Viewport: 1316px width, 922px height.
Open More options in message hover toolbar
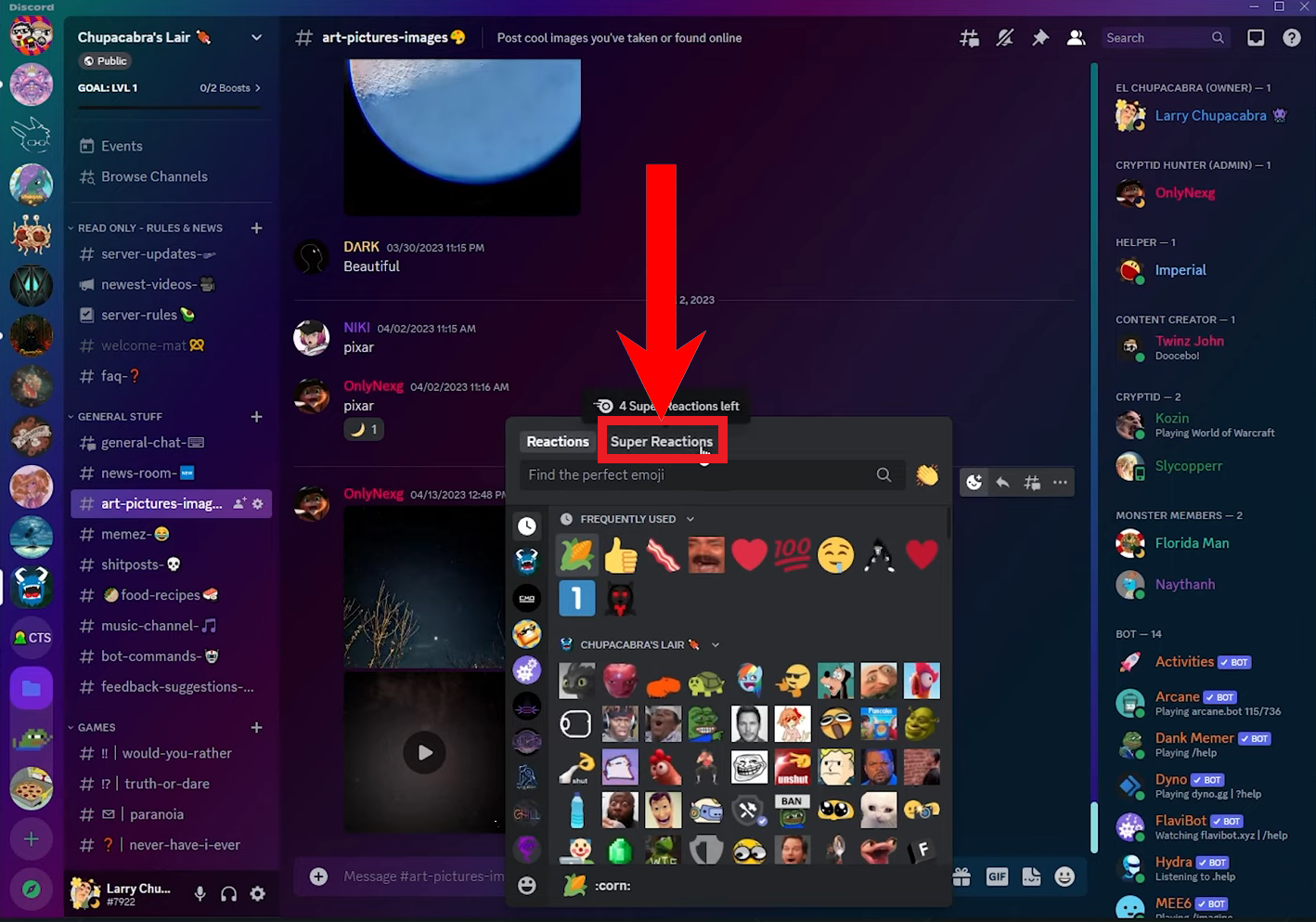[1060, 483]
